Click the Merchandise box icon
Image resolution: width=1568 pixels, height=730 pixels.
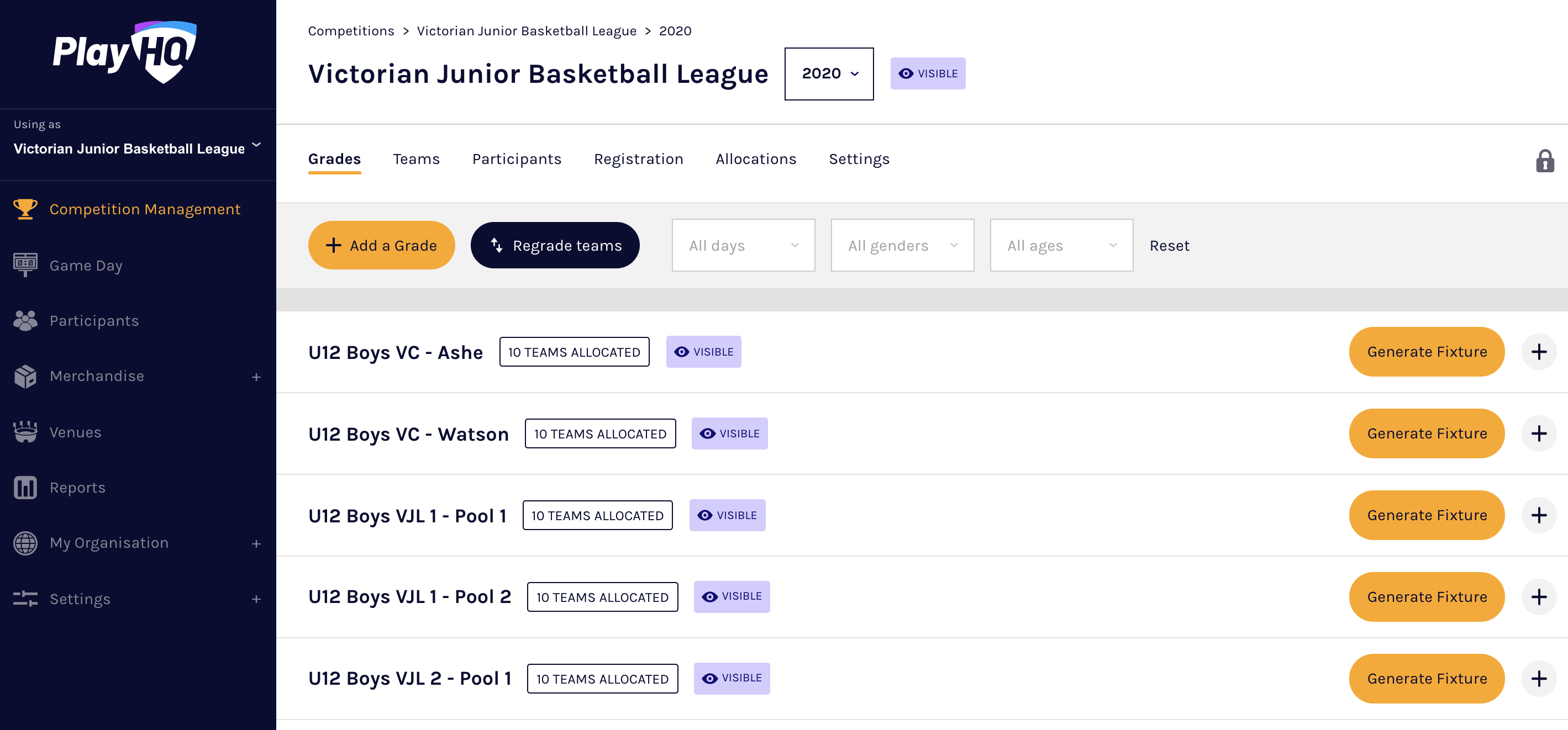(25, 376)
